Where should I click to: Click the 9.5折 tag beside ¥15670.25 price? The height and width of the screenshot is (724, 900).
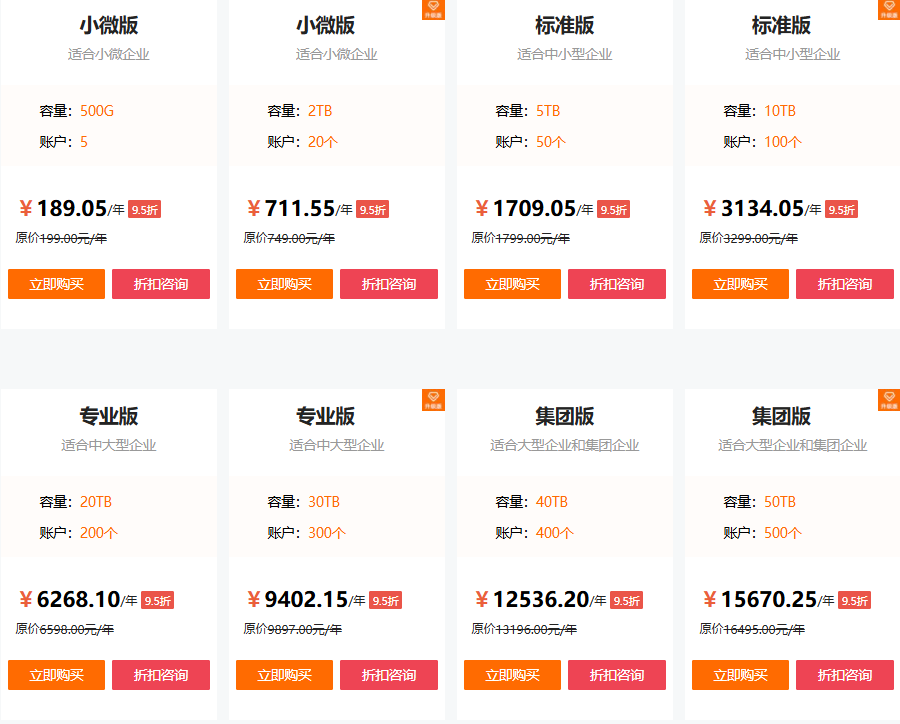[x=855, y=601]
